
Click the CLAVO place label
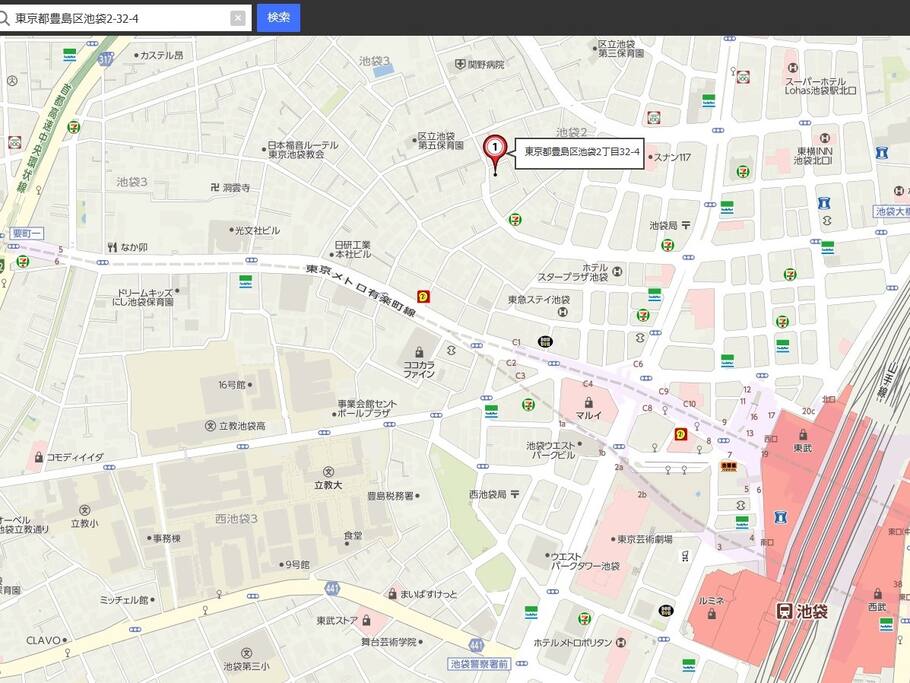point(44,640)
